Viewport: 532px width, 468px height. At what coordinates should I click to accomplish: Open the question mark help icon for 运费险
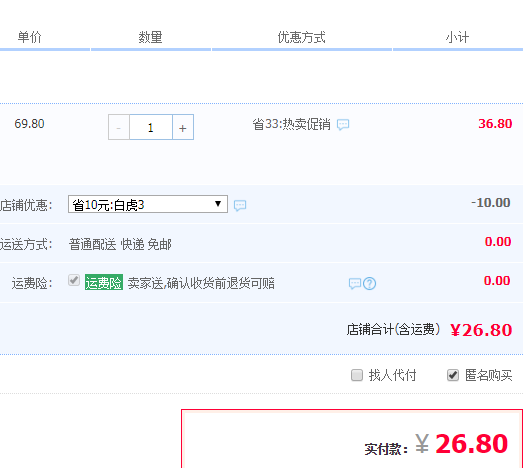click(x=369, y=283)
